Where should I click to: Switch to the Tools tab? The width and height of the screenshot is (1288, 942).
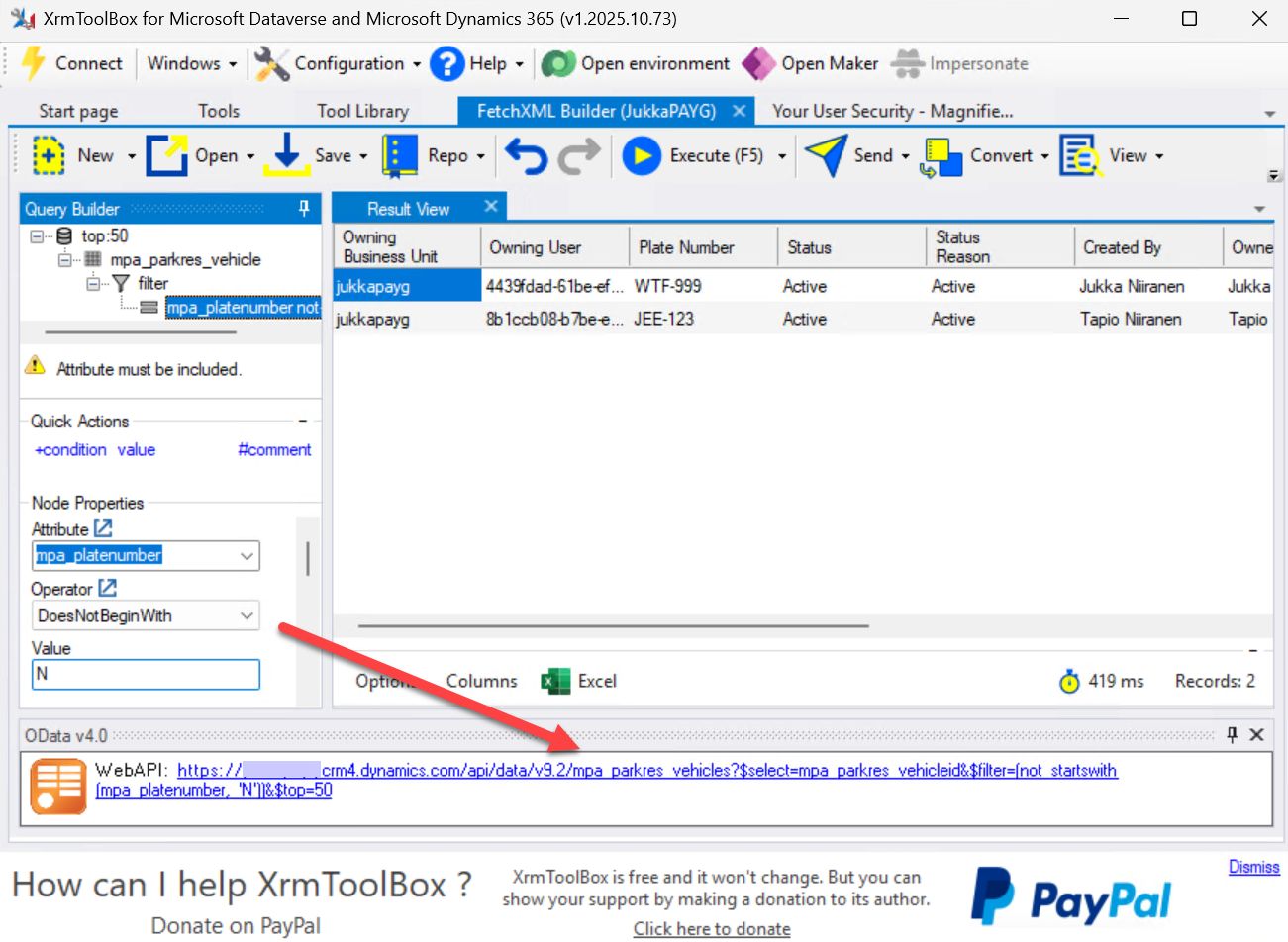coord(219,111)
